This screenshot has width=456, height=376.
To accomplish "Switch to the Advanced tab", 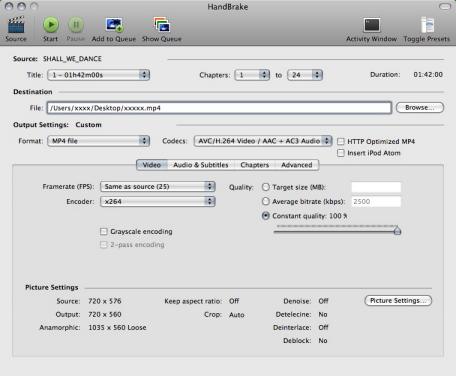I will pos(297,165).
